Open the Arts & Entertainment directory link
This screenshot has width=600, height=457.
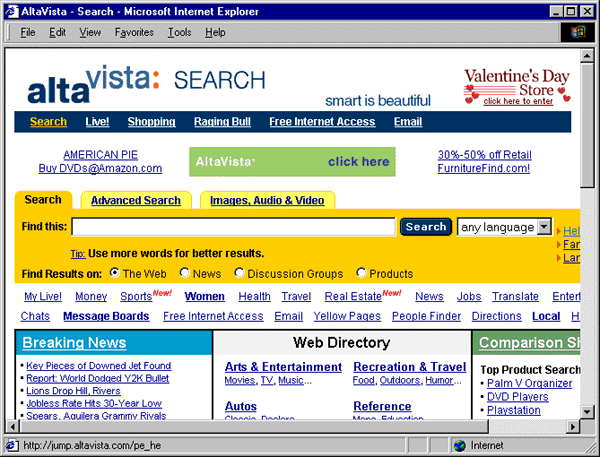283,367
